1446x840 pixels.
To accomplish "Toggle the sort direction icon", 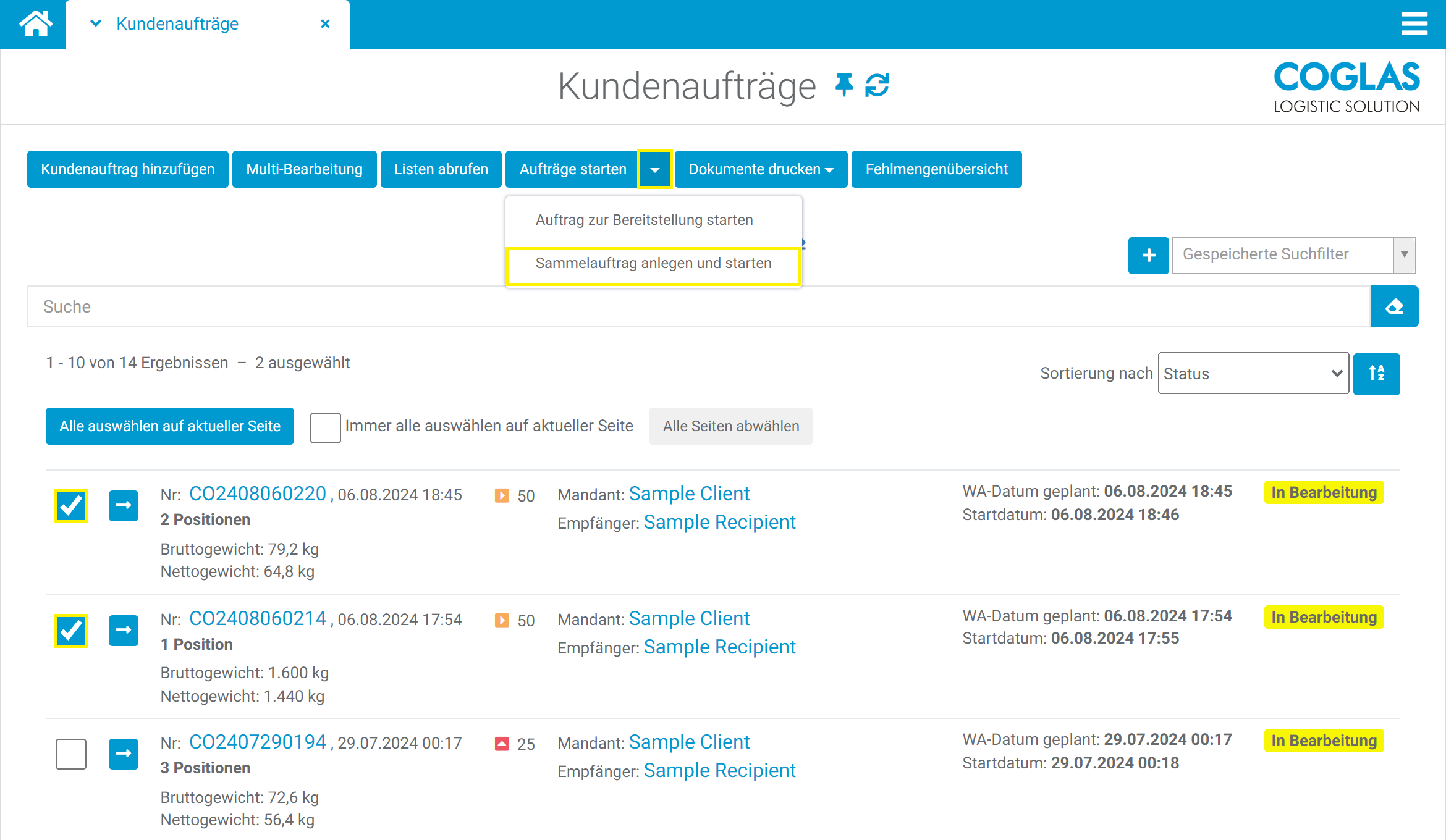I will tap(1376, 374).
